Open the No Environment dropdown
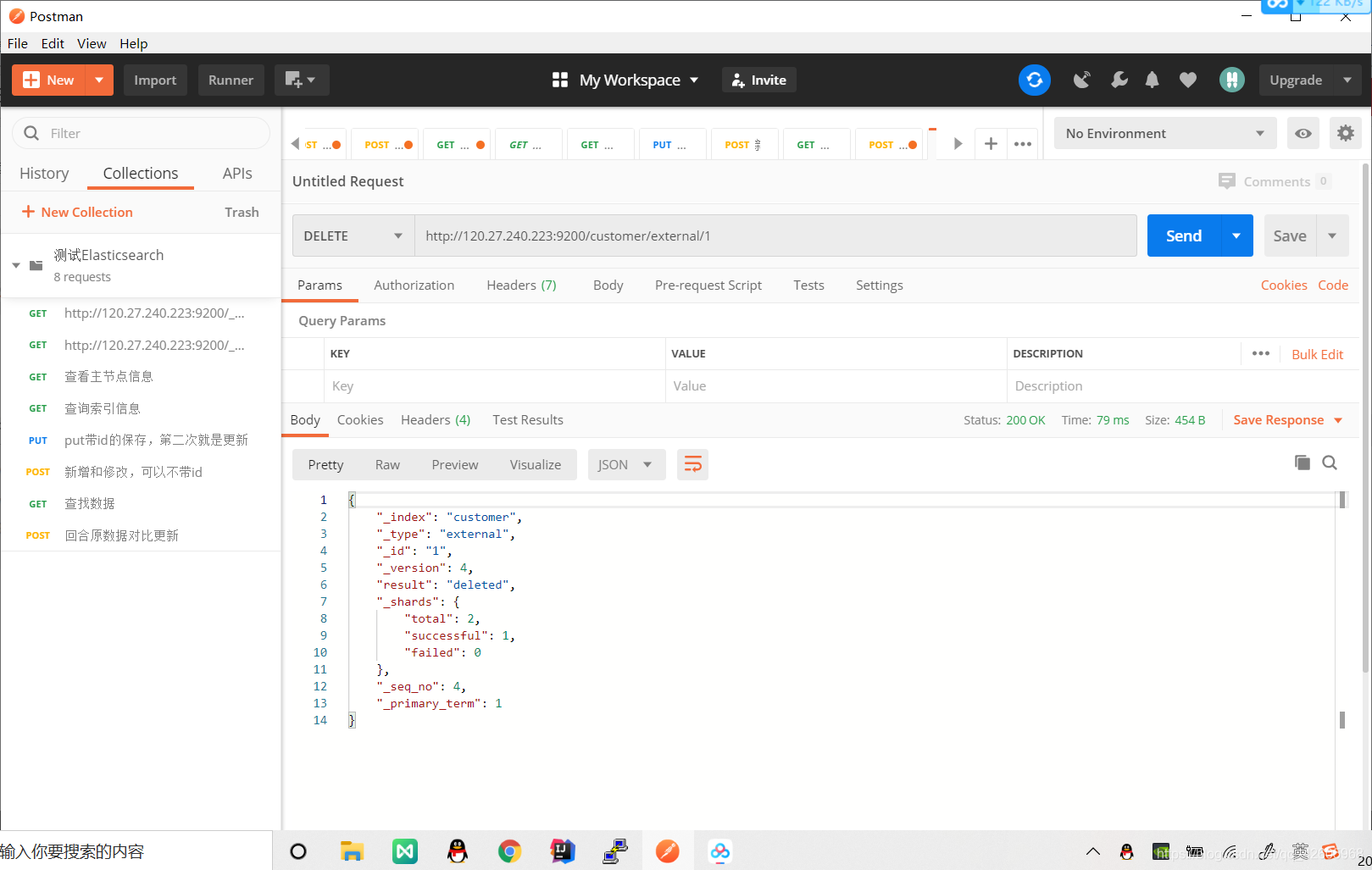The width and height of the screenshot is (1372, 870). click(x=1165, y=133)
